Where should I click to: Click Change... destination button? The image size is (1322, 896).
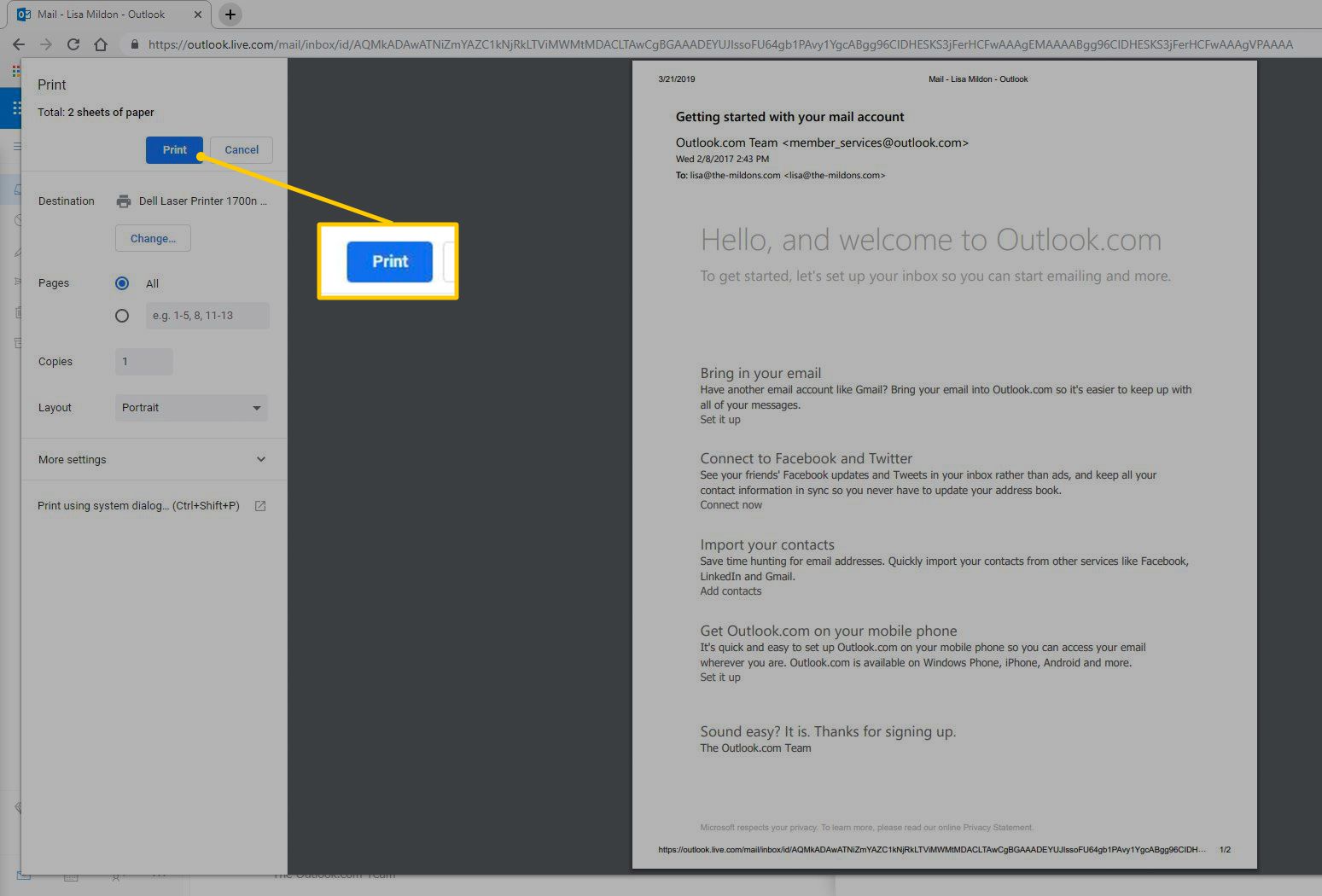click(x=153, y=238)
